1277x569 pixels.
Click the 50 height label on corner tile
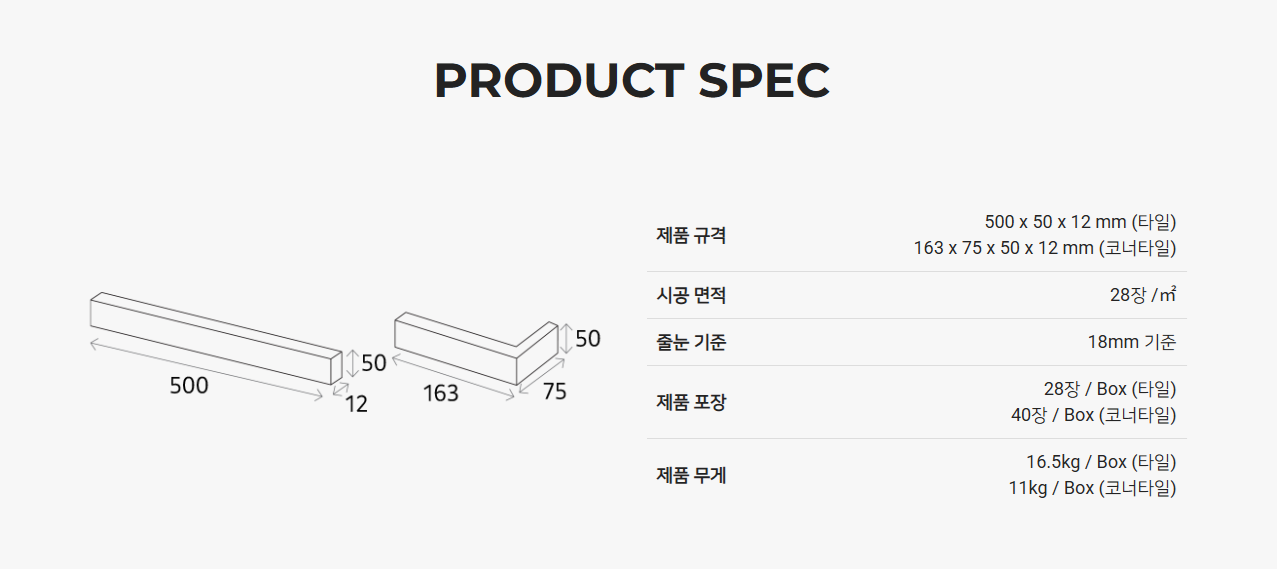[588, 339]
